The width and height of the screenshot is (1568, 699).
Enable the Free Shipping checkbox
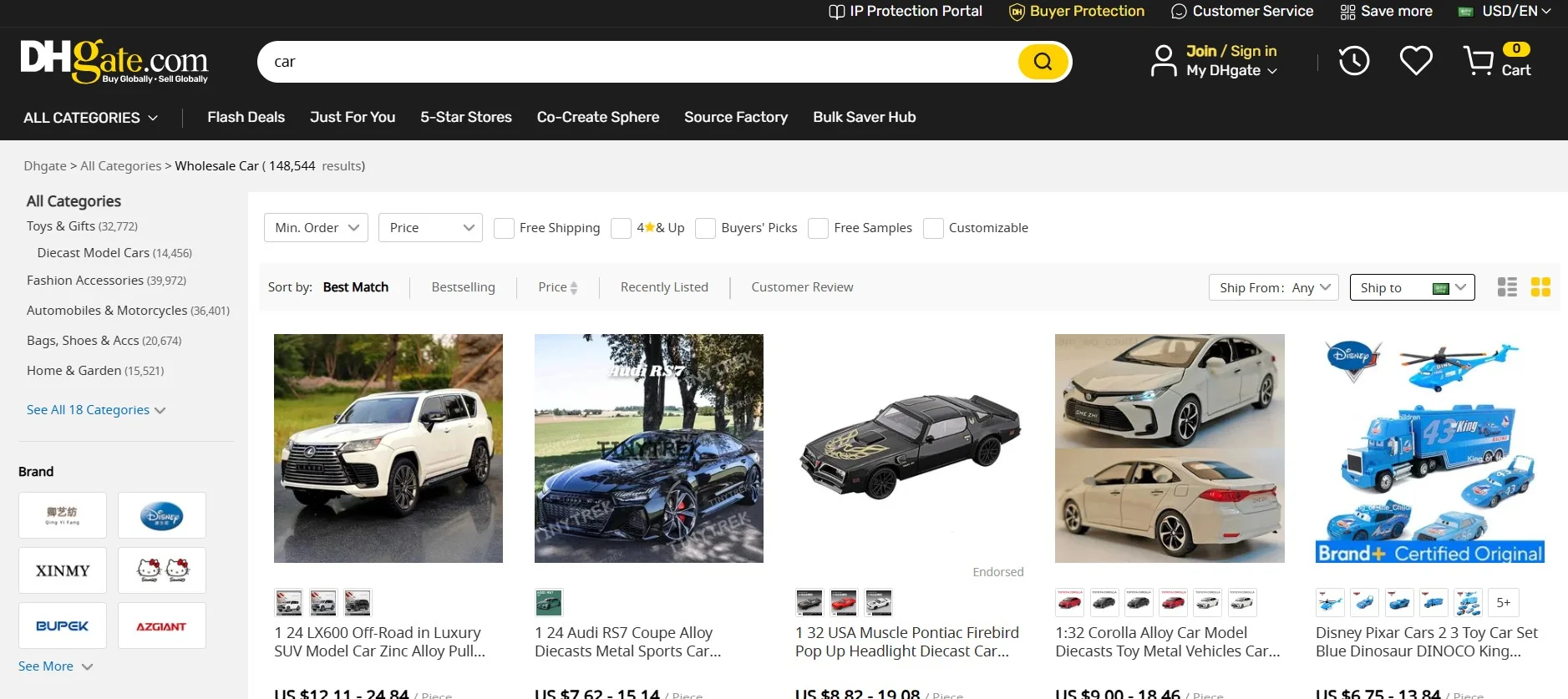point(504,228)
